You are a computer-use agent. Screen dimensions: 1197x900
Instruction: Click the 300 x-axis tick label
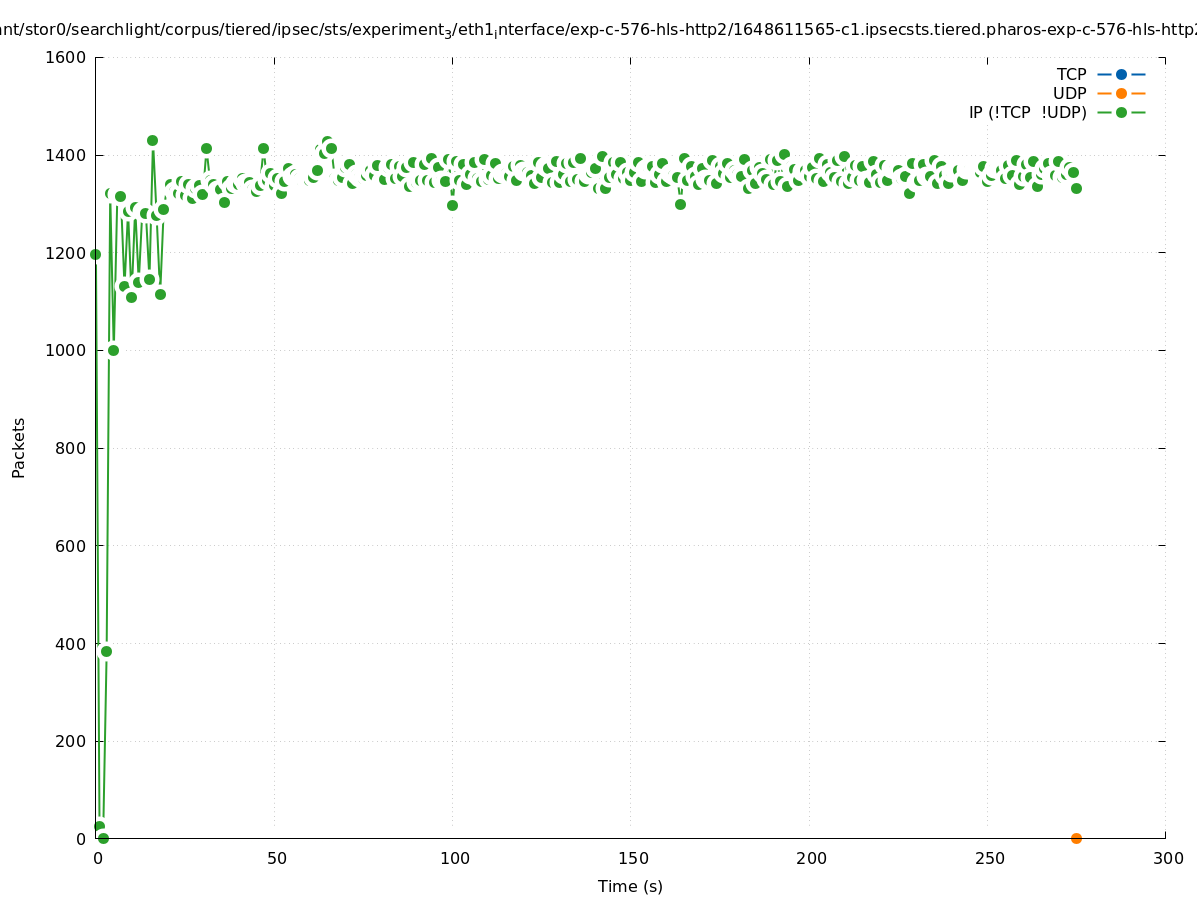click(x=1167, y=858)
